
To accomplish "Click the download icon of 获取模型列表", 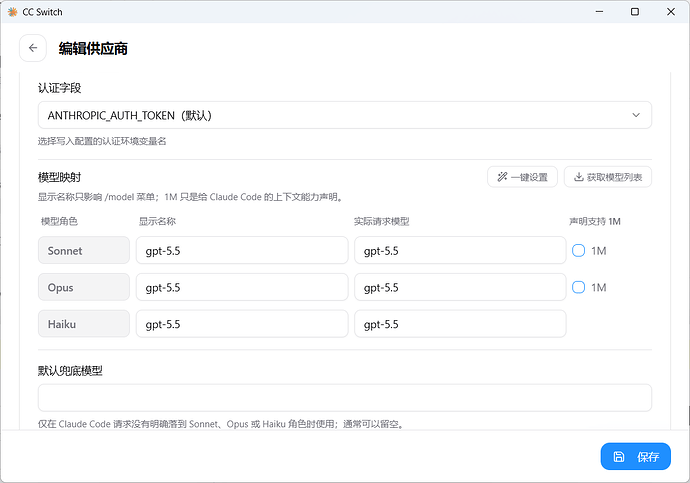I will point(579,177).
